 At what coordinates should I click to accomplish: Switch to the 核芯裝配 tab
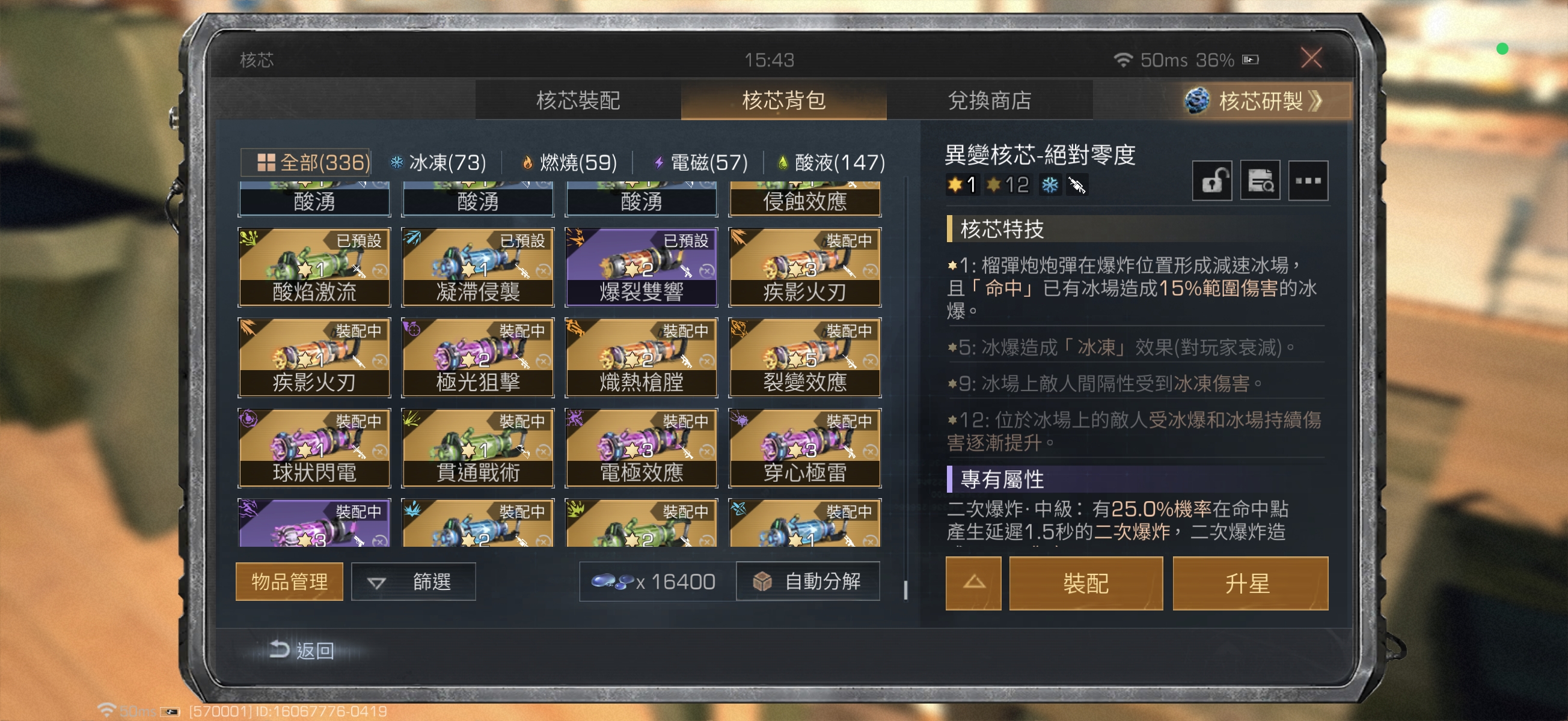(x=578, y=100)
